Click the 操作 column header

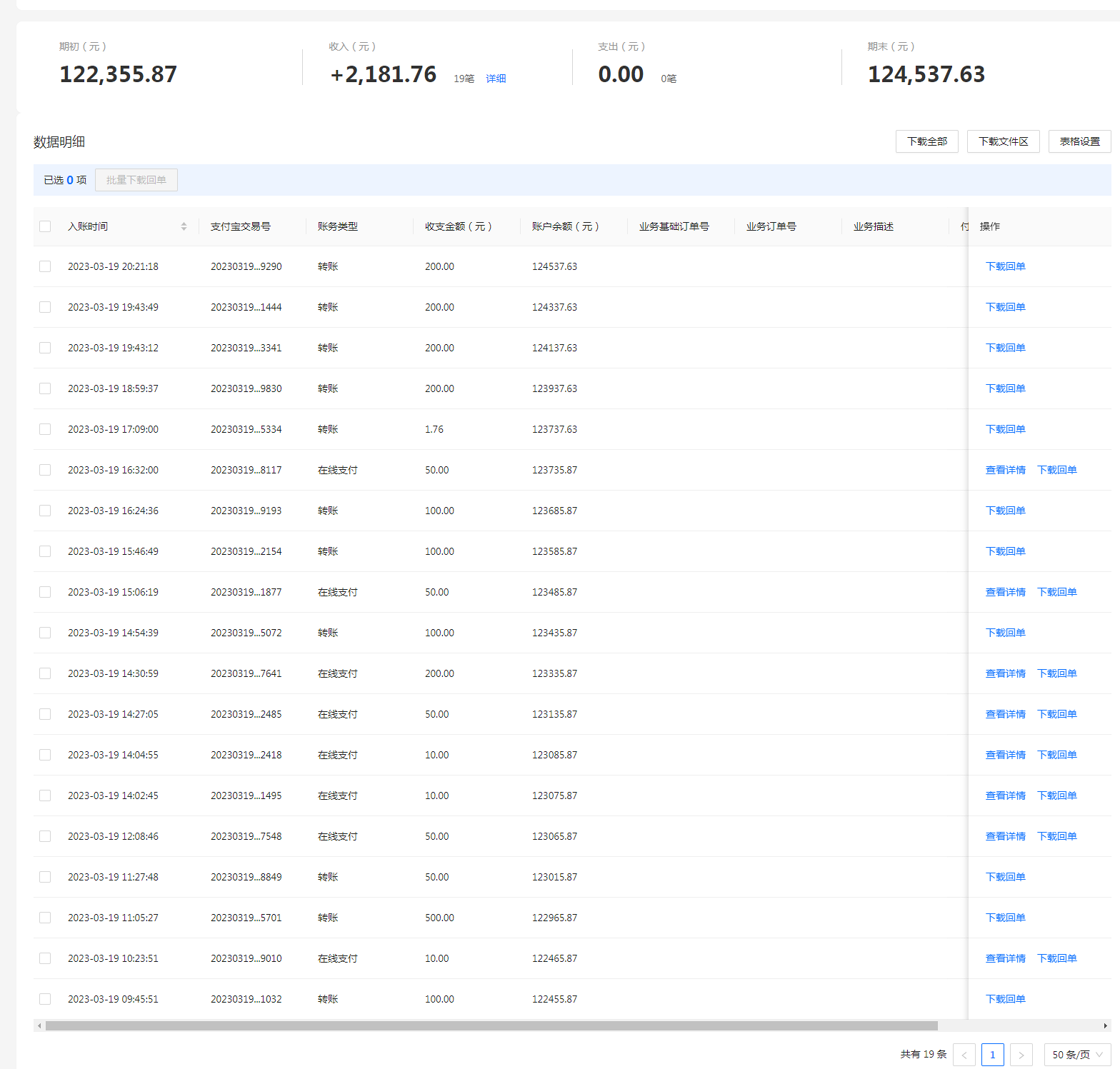(990, 226)
